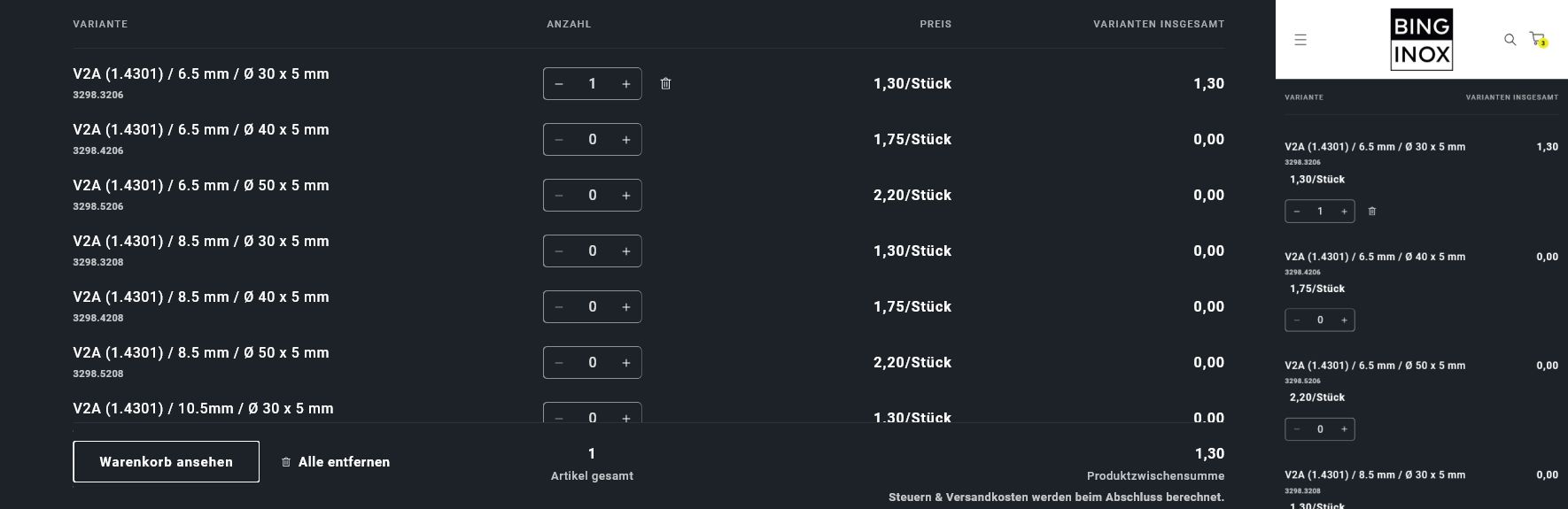Edit quantity field of first variant row
The height and width of the screenshot is (509, 1568).
pyautogui.click(x=593, y=84)
